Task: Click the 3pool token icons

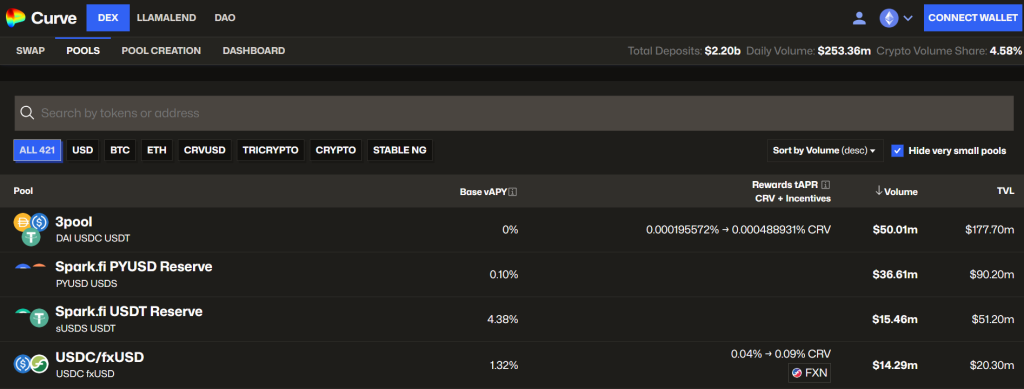Action: 31,230
